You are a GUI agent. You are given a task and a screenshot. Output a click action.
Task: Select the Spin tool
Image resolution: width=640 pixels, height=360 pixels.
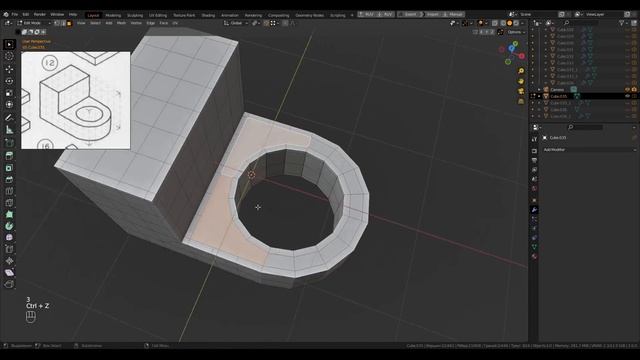click(9, 226)
